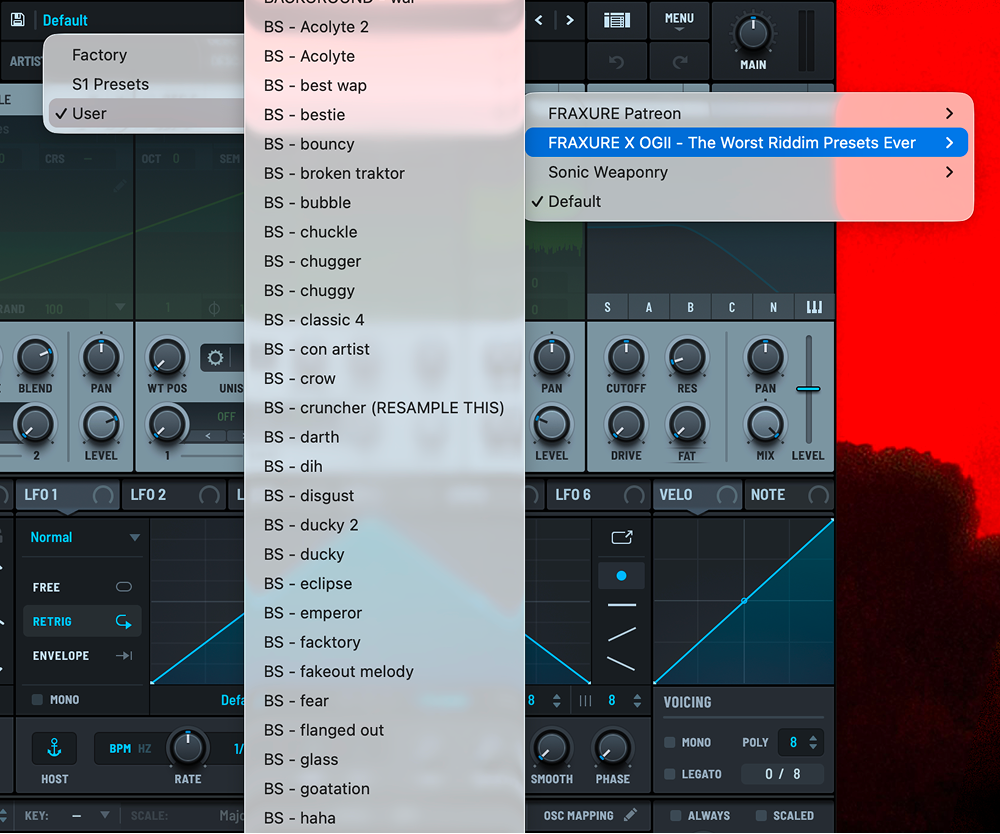
Task: Open the preset browser list icon
Action: tap(617, 20)
